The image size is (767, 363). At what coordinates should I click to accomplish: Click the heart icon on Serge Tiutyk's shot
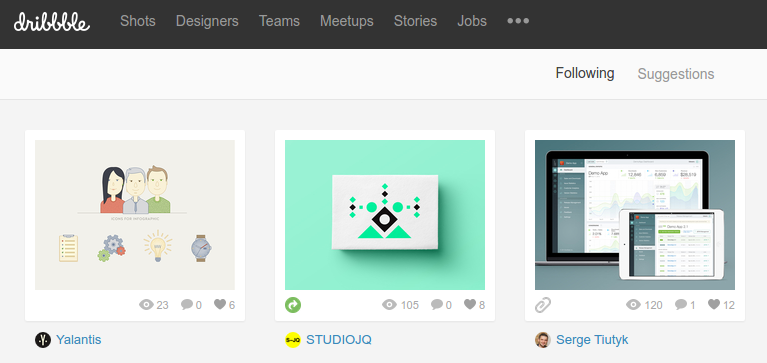click(714, 304)
